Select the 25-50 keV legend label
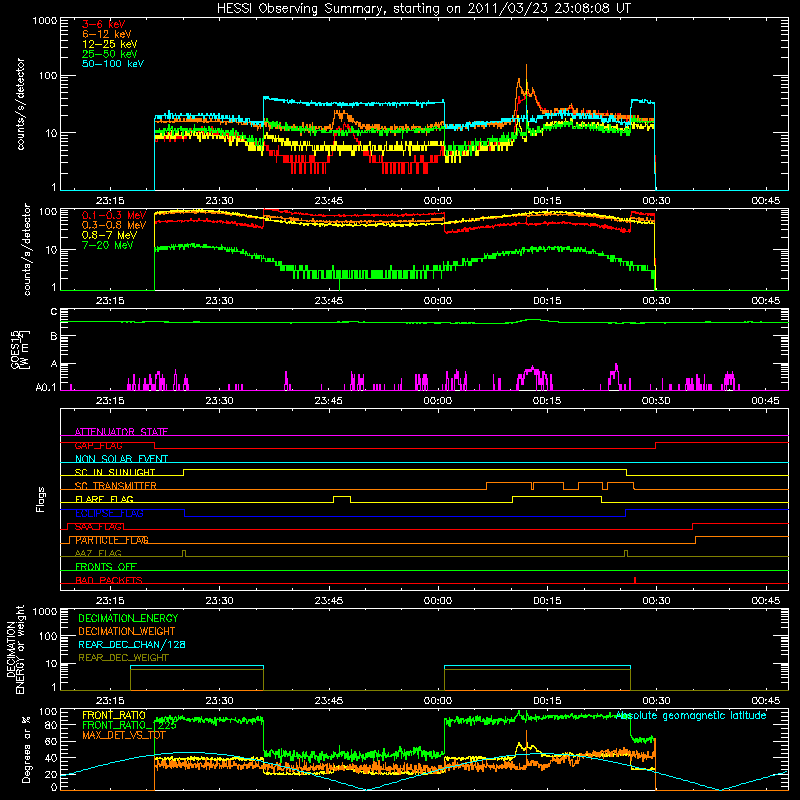 [109, 54]
